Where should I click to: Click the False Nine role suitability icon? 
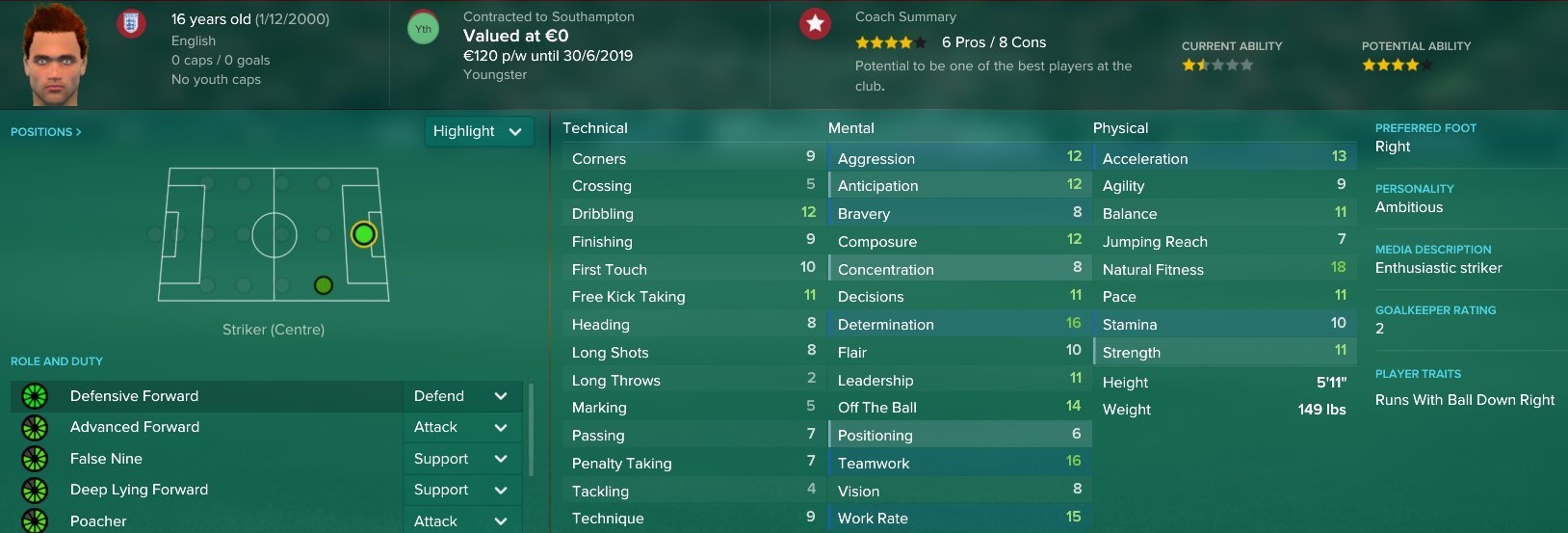[35, 459]
